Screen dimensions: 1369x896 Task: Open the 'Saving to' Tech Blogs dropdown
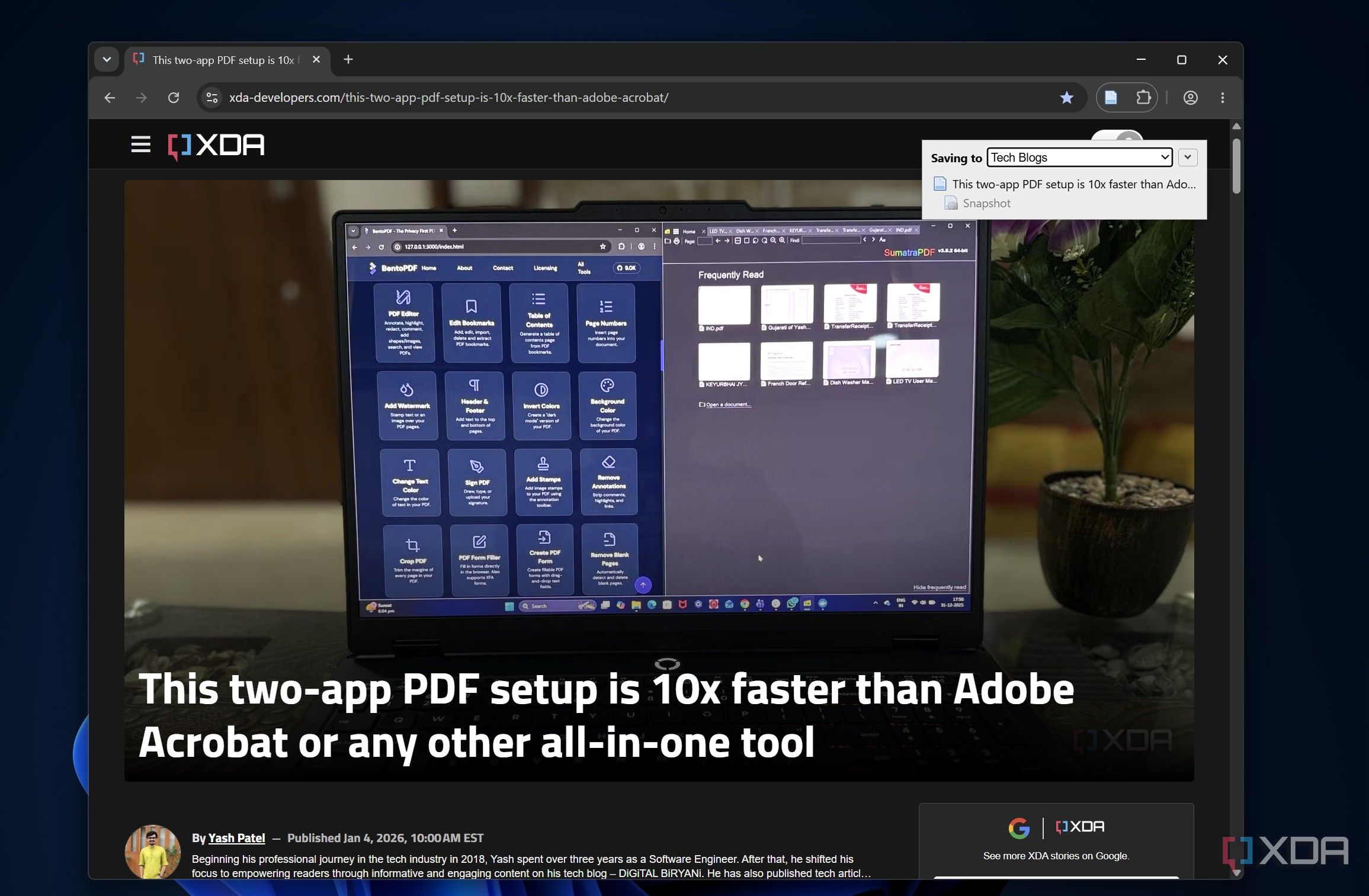[x=1079, y=158]
